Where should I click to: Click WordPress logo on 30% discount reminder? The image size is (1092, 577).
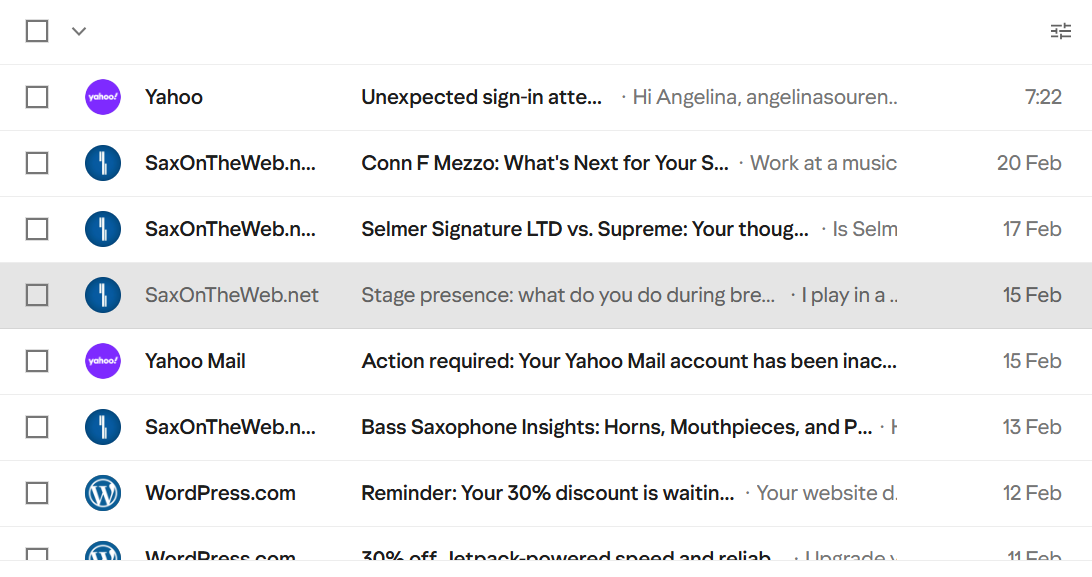coord(103,493)
